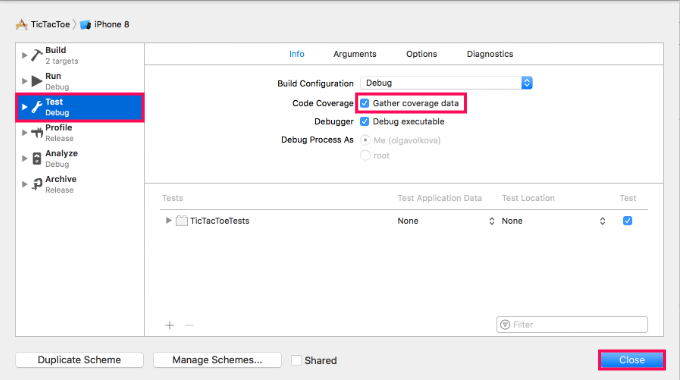Click the Filter input field
Viewport: 680px width, 380px height.
[x=572, y=324]
